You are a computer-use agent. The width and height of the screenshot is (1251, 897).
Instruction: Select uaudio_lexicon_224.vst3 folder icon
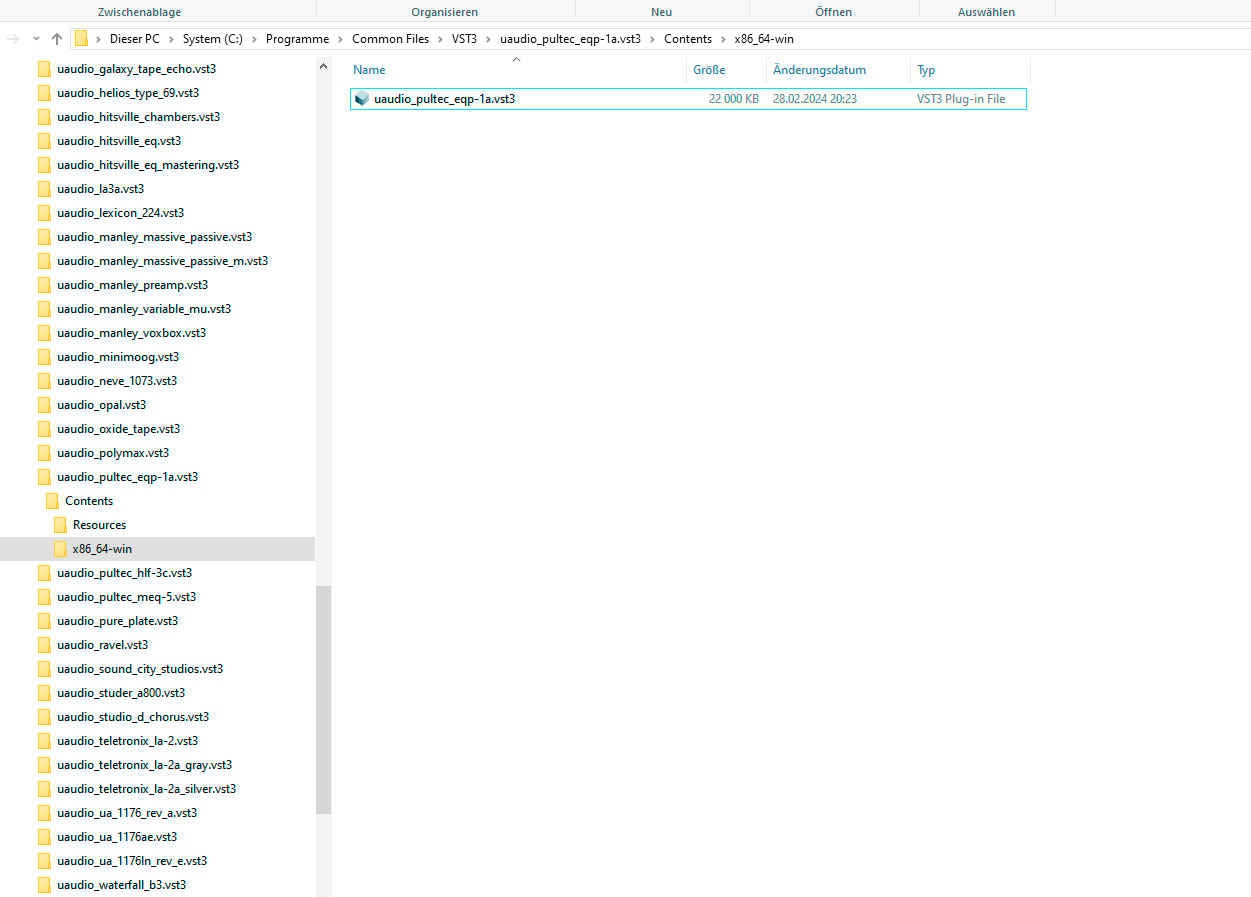click(44, 213)
